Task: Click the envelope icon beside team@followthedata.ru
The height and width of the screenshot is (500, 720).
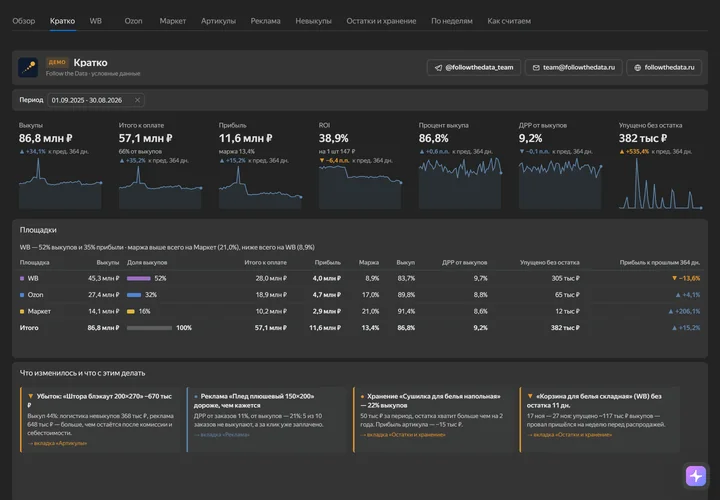Action: 536,67
